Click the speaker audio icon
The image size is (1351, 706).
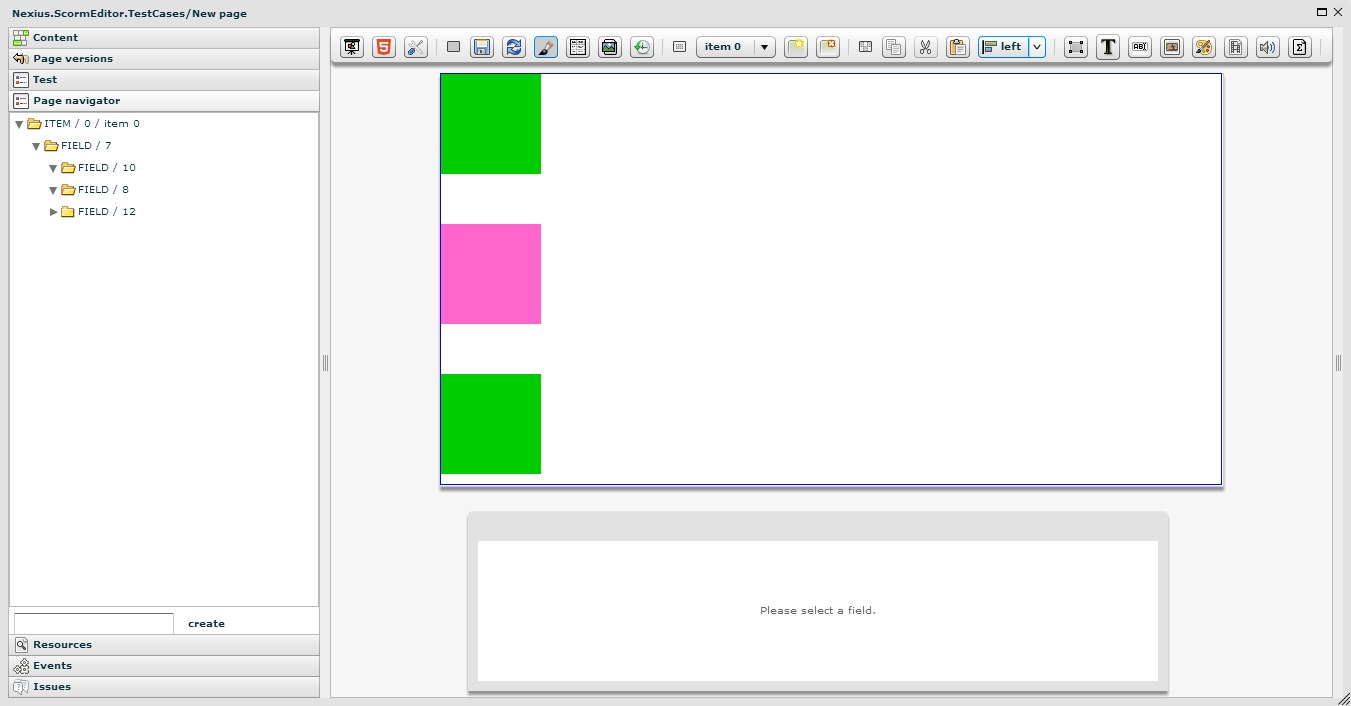[1268, 47]
